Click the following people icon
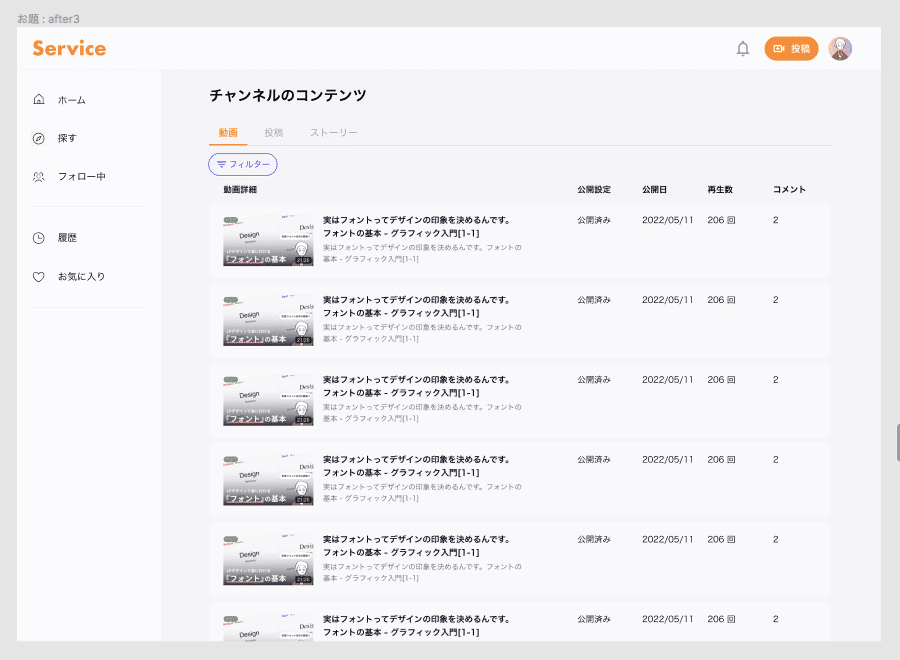 coord(38,177)
